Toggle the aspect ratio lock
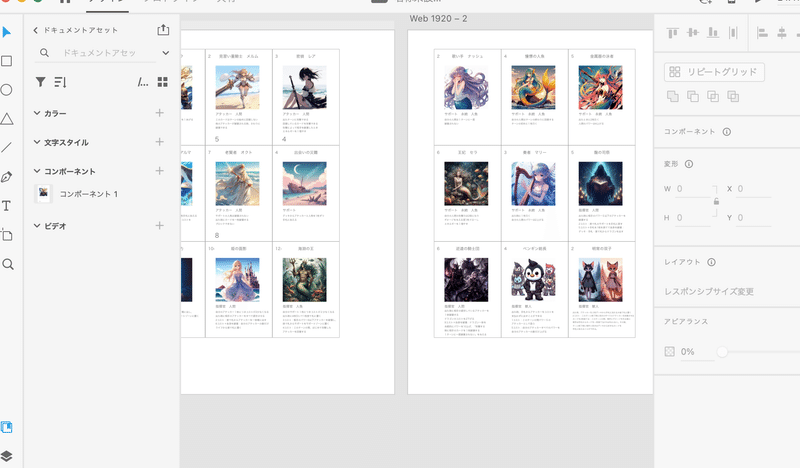 tap(716, 202)
